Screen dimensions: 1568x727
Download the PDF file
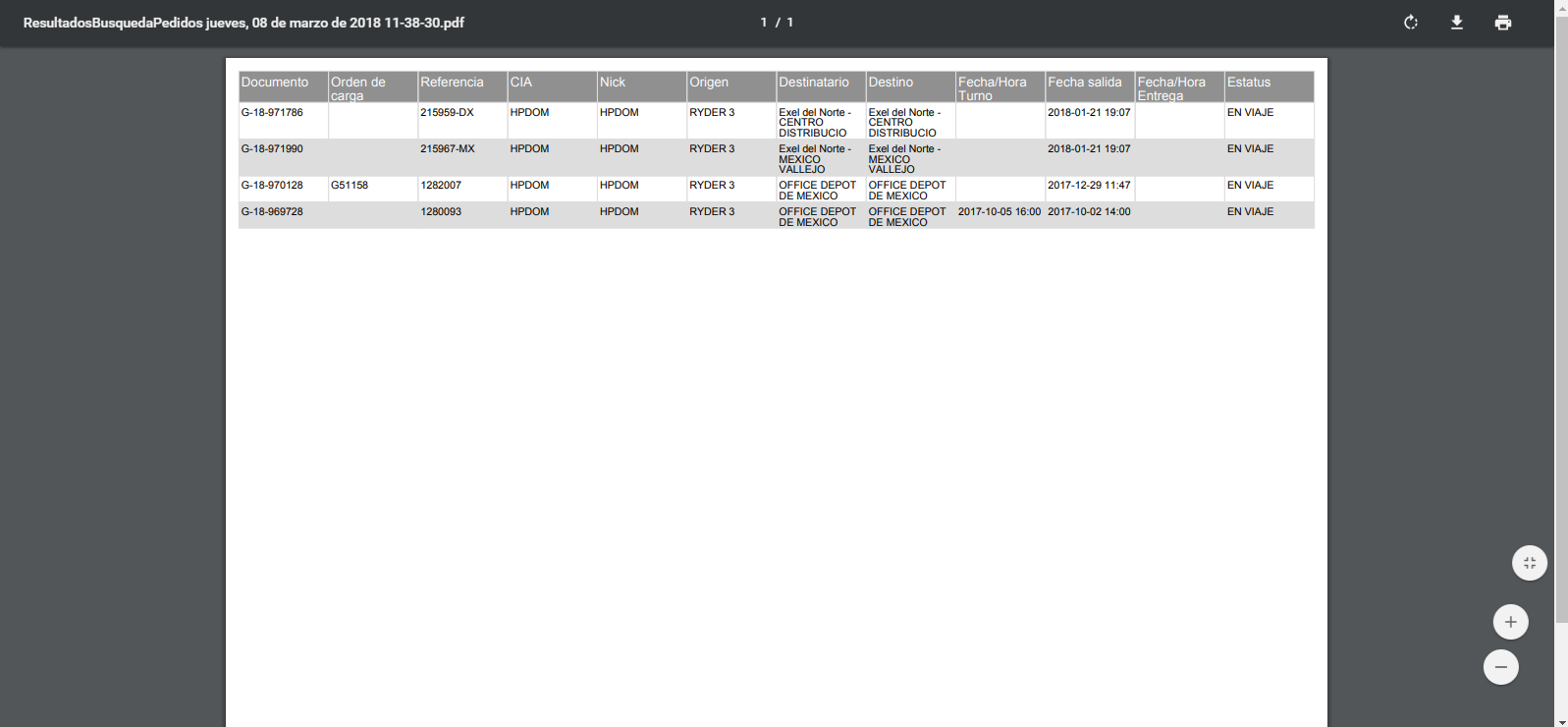click(x=1457, y=23)
